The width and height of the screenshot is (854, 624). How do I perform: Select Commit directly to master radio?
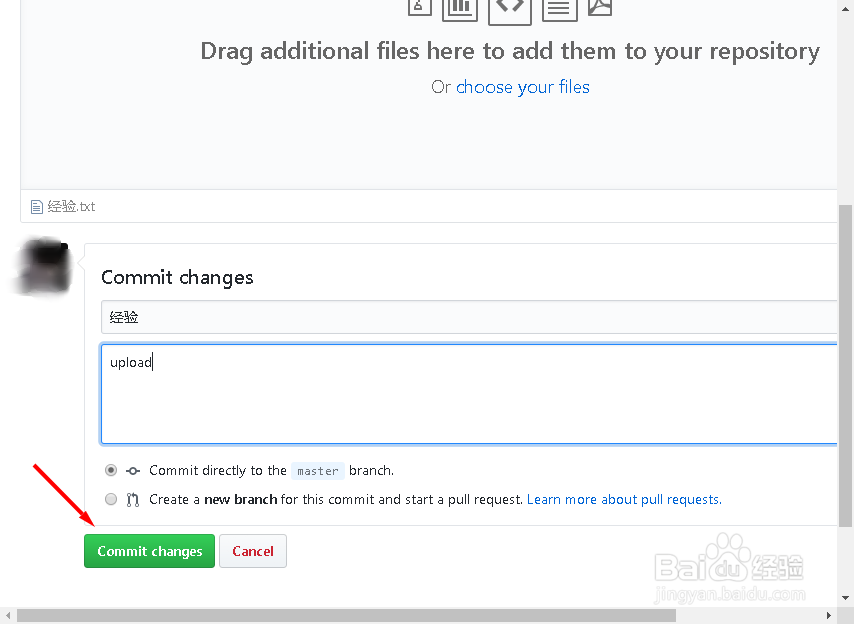point(111,470)
